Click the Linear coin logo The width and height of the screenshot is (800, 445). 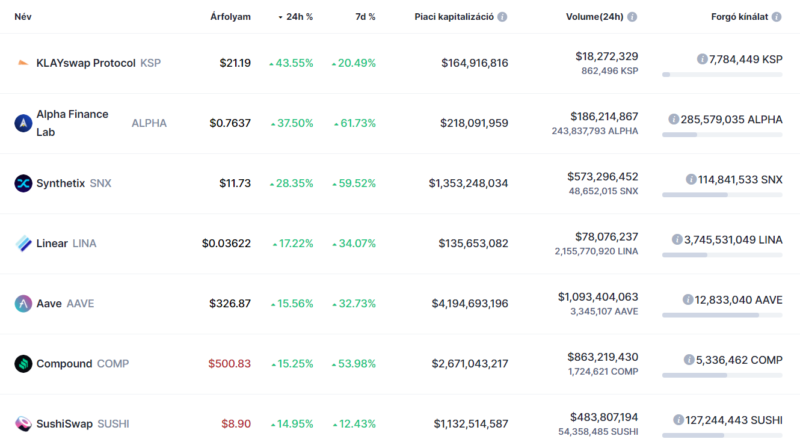pos(23,243)
